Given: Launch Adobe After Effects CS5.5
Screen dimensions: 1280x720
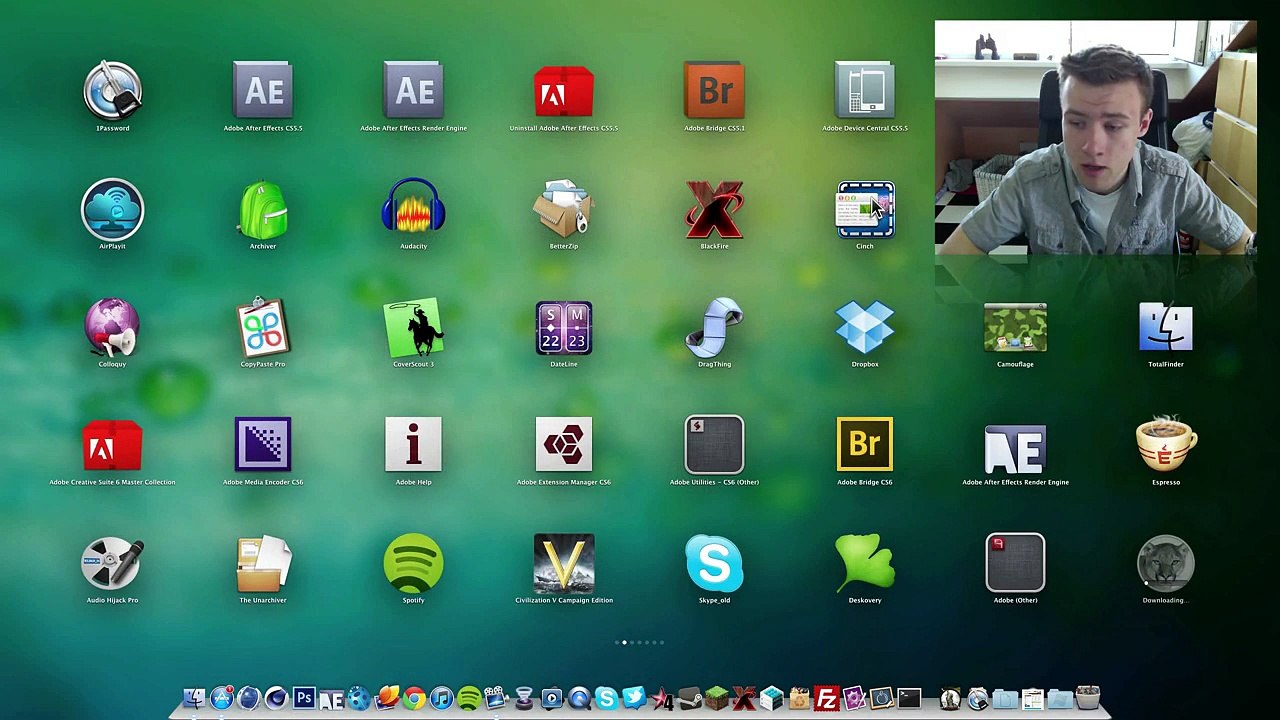Looking at the screenshot, I should (263, 92).
